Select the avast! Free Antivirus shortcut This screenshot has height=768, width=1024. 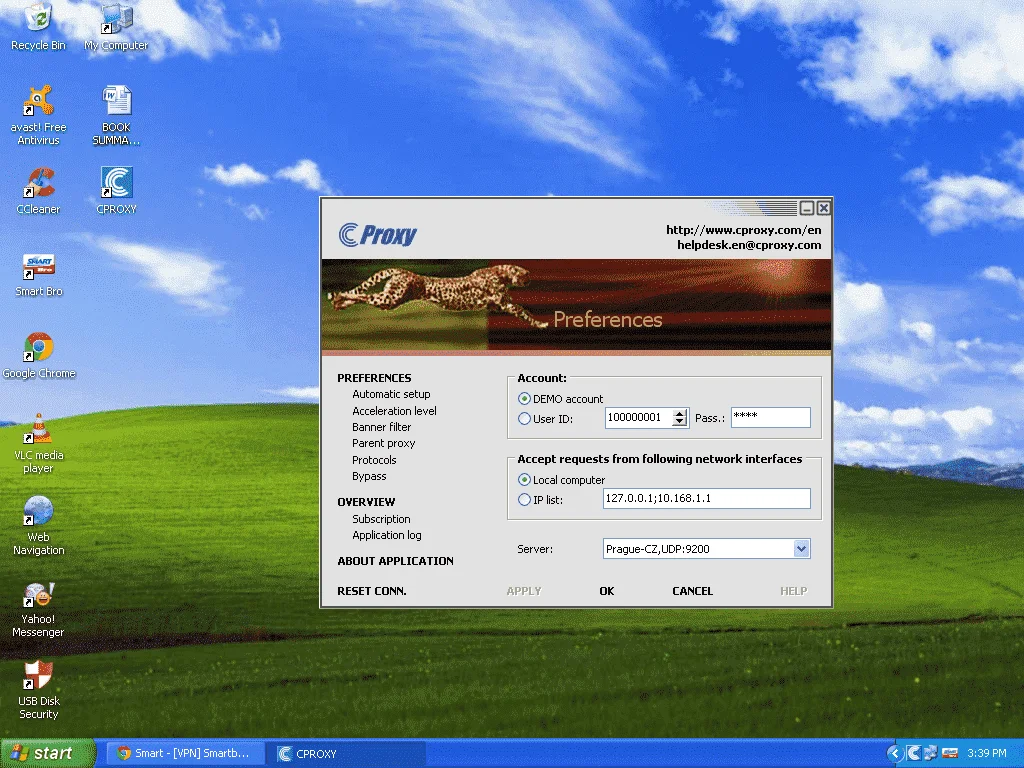pos(39,115)
